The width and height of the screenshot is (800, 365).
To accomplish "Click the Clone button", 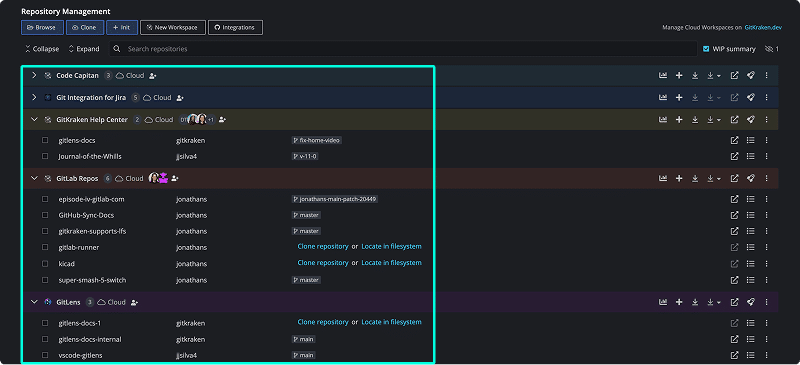I will coord(85,28).
